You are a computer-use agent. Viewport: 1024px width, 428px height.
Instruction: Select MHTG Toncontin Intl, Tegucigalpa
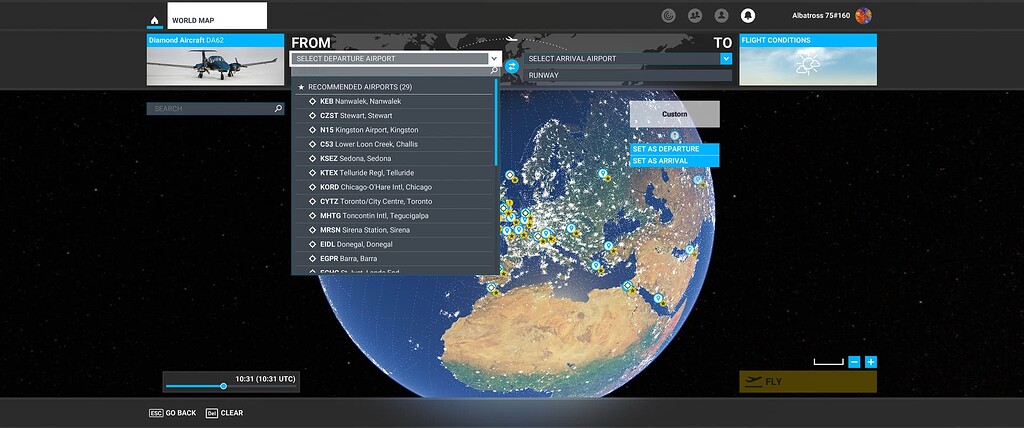[394, 216]
